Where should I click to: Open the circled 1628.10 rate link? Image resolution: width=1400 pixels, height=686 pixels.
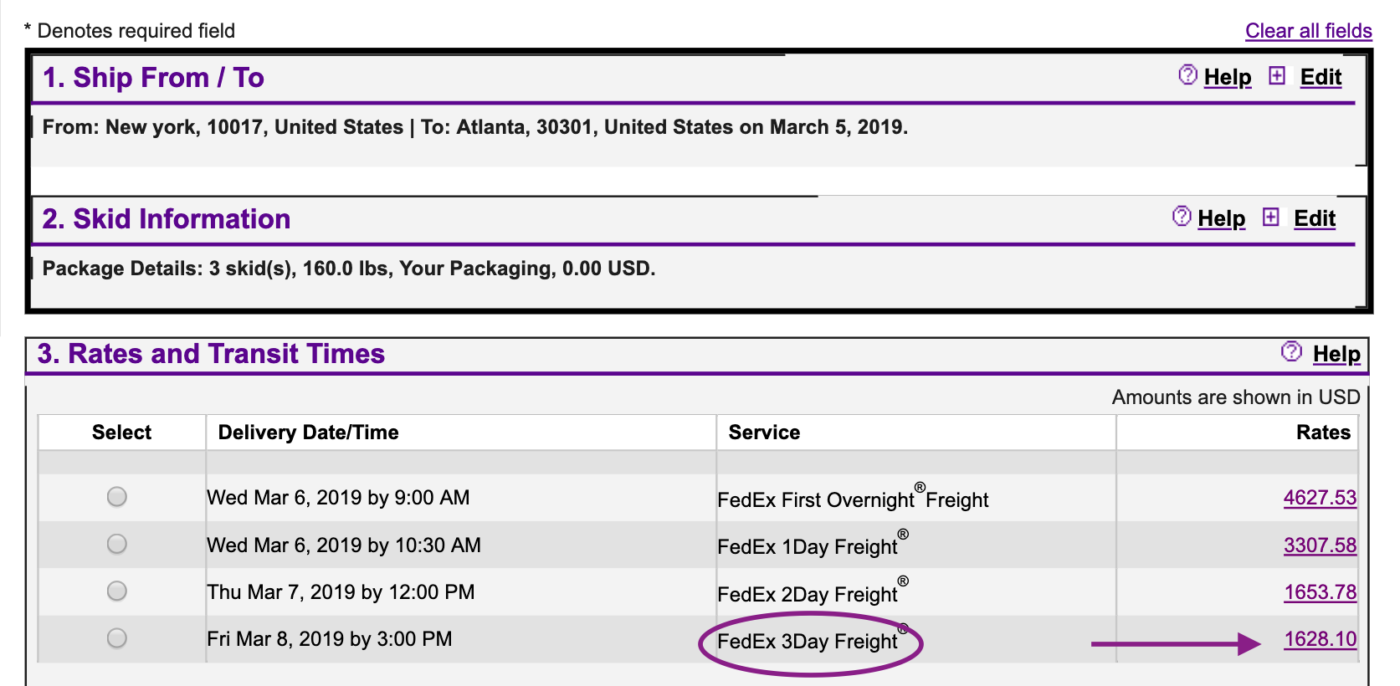coord(1320,638)
